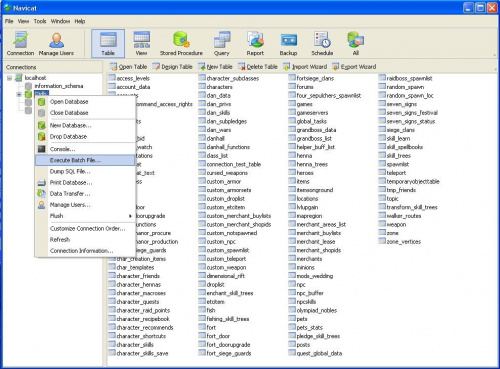Select the npc table icon
The width and height of the screenshot is (500, 369).
click(x=292, y=284)
